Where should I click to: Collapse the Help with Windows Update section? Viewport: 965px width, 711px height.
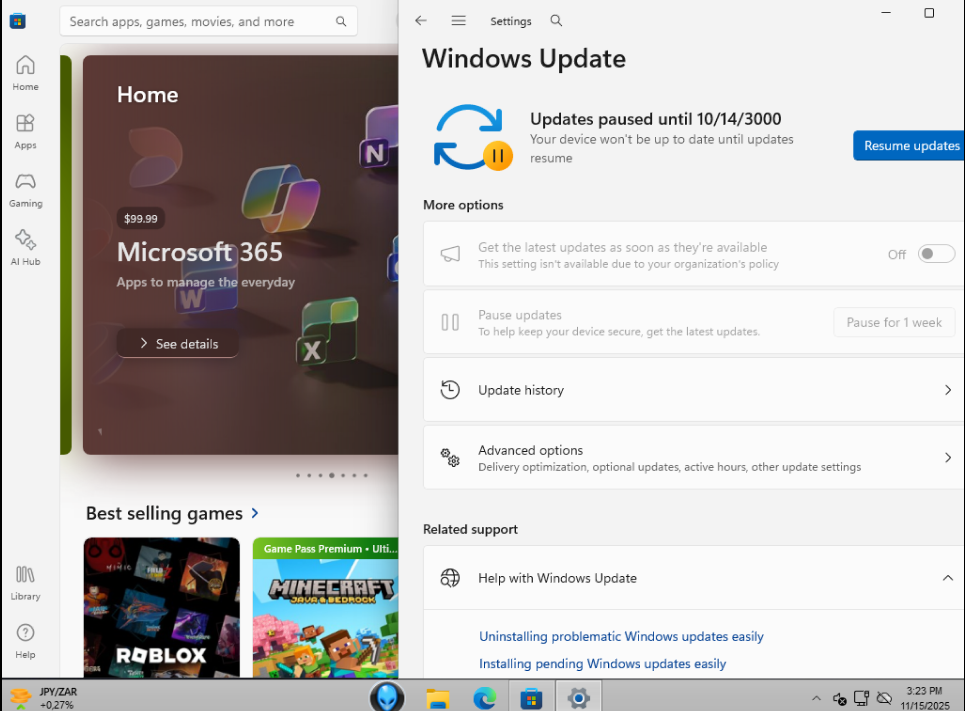(947, 578)
